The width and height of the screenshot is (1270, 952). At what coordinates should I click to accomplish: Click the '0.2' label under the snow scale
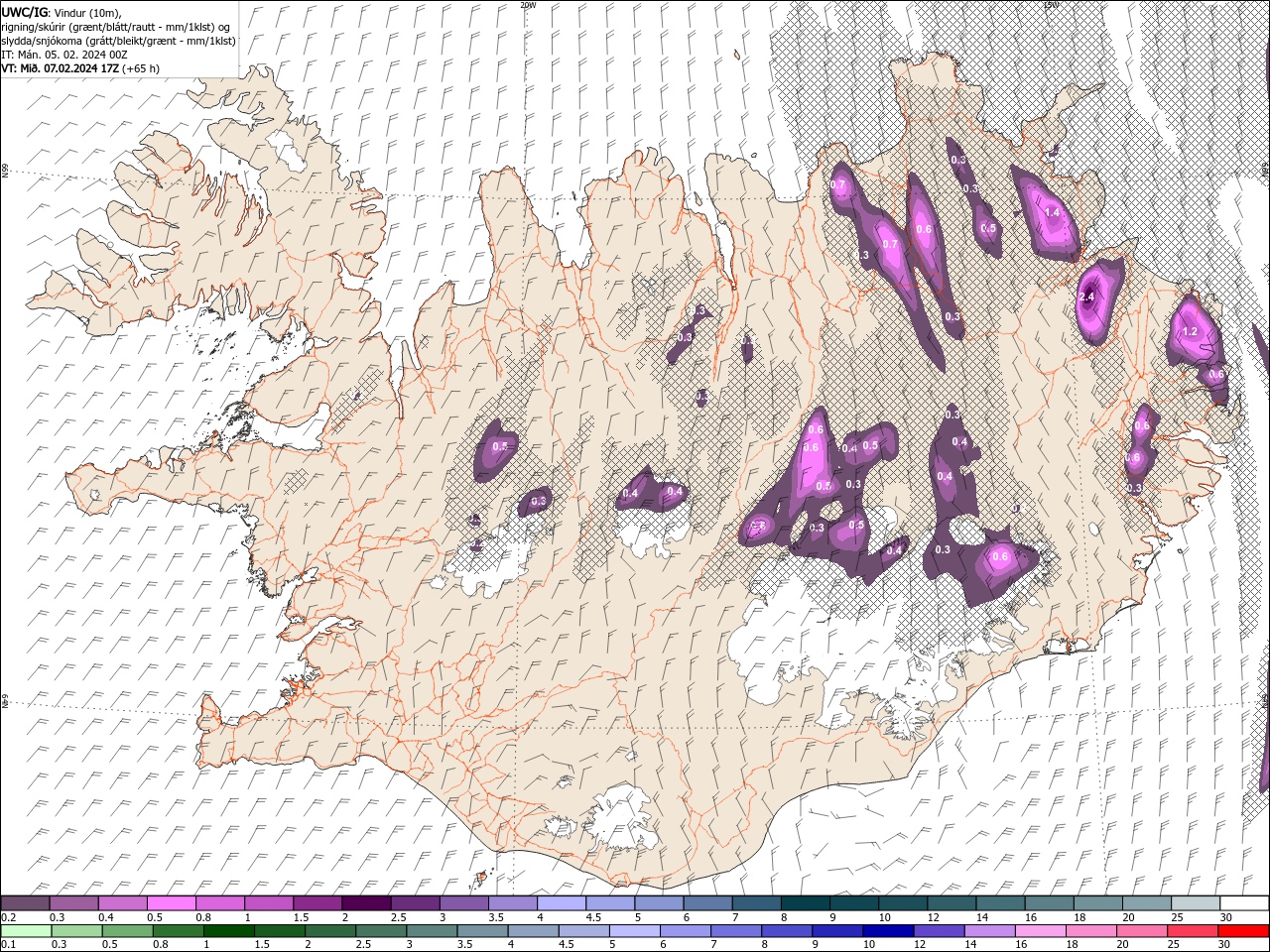pos(8,917)
